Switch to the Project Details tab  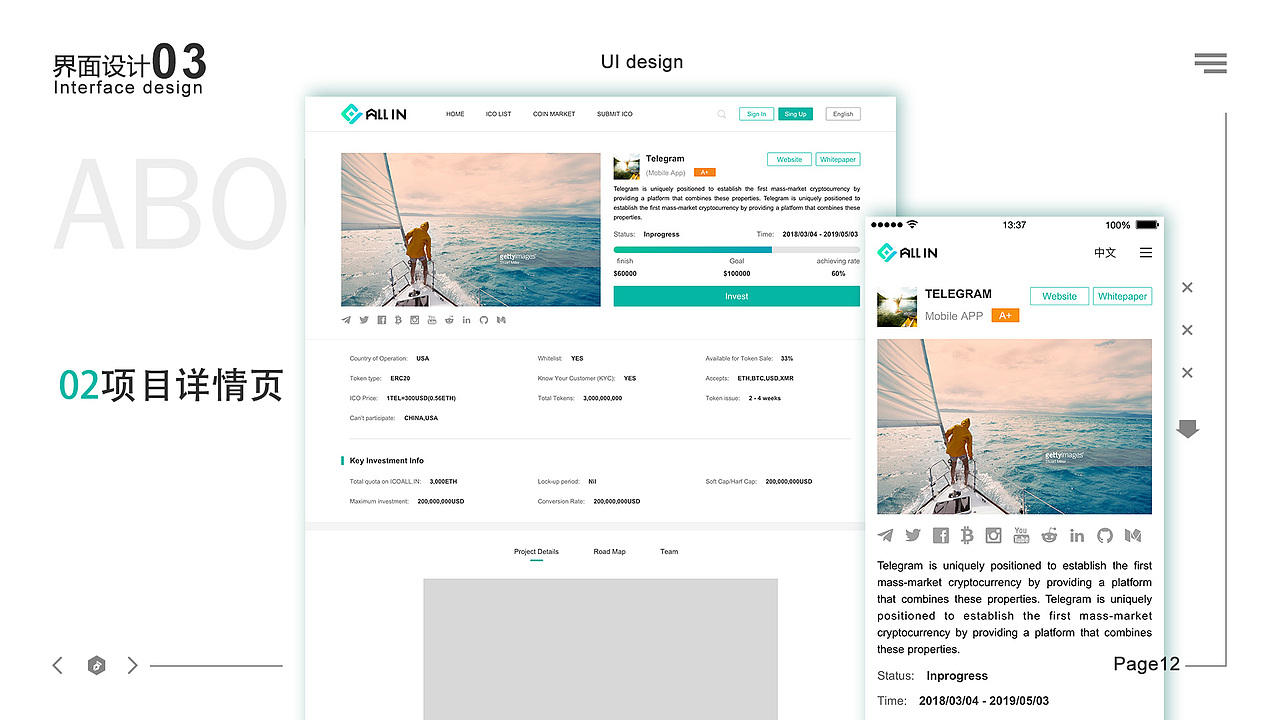(x=536, y=552)
